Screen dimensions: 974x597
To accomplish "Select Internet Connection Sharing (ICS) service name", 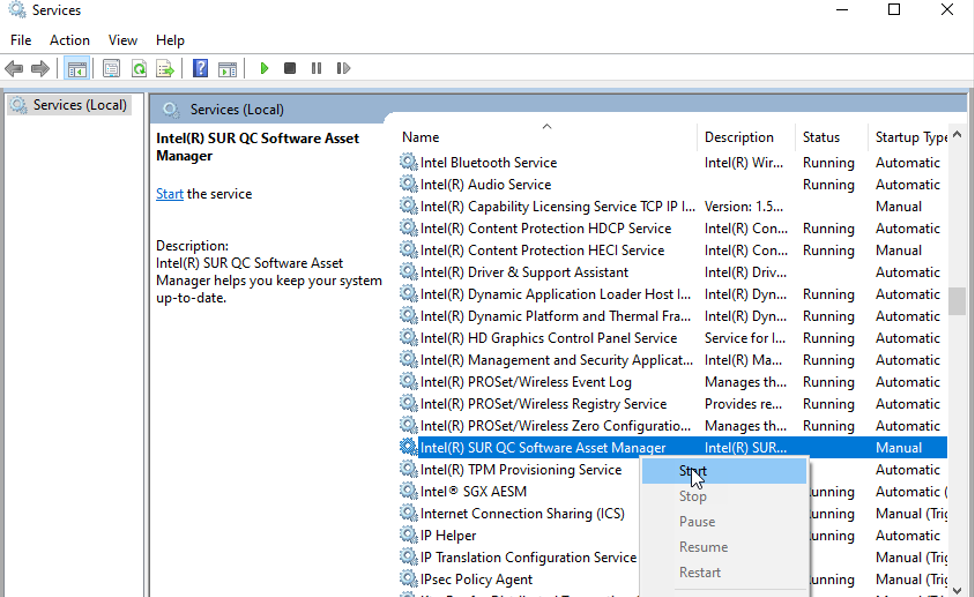I will click(522, 514).
